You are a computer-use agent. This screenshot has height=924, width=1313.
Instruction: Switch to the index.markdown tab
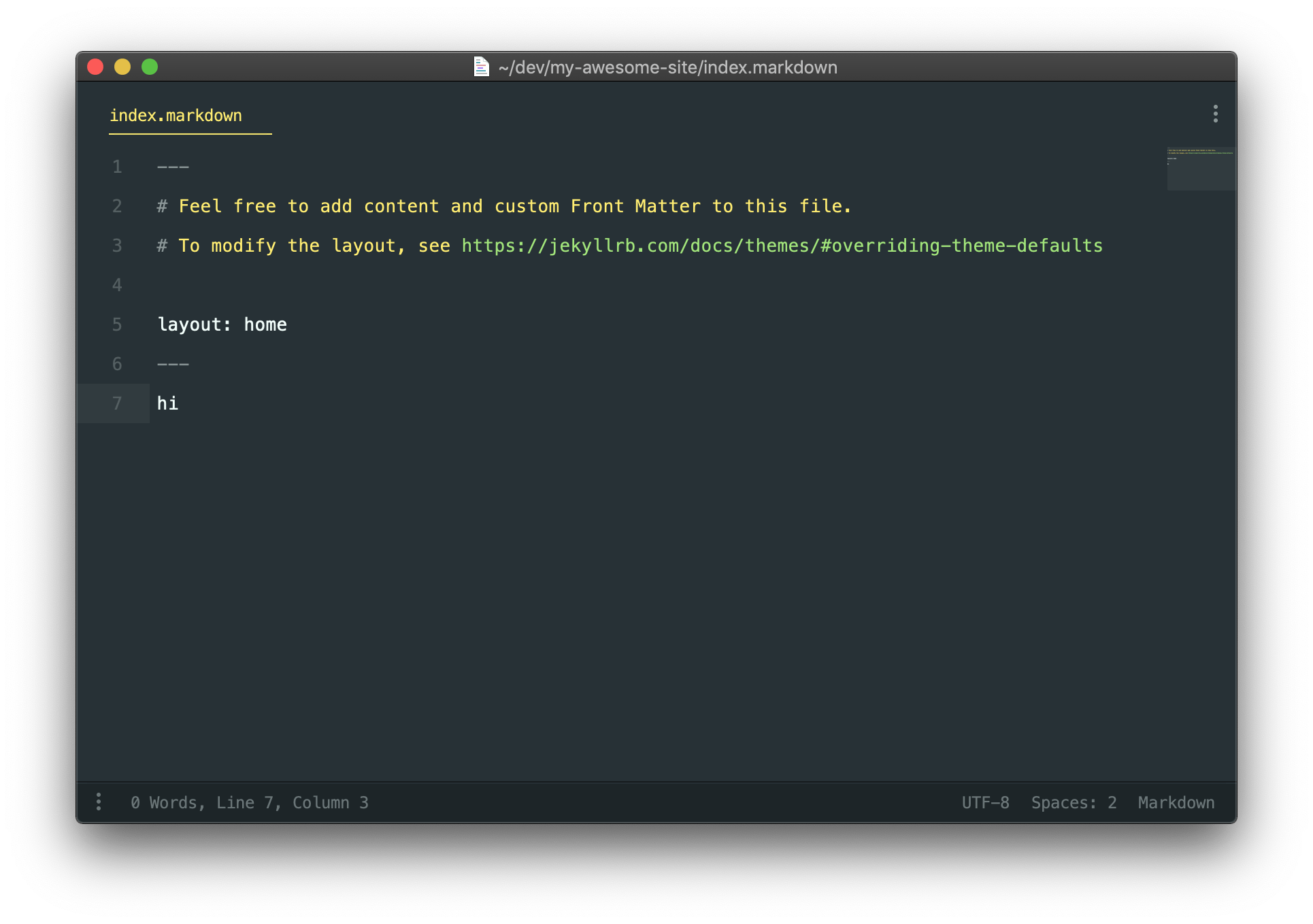tap(176, 115)
